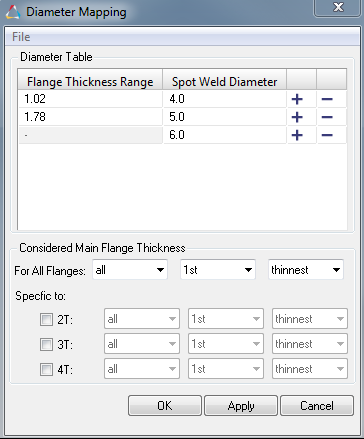Open the 3T 'thinnest' dropdown
Image resolution: width=364 pixels, height=439 pixels.
310,344
